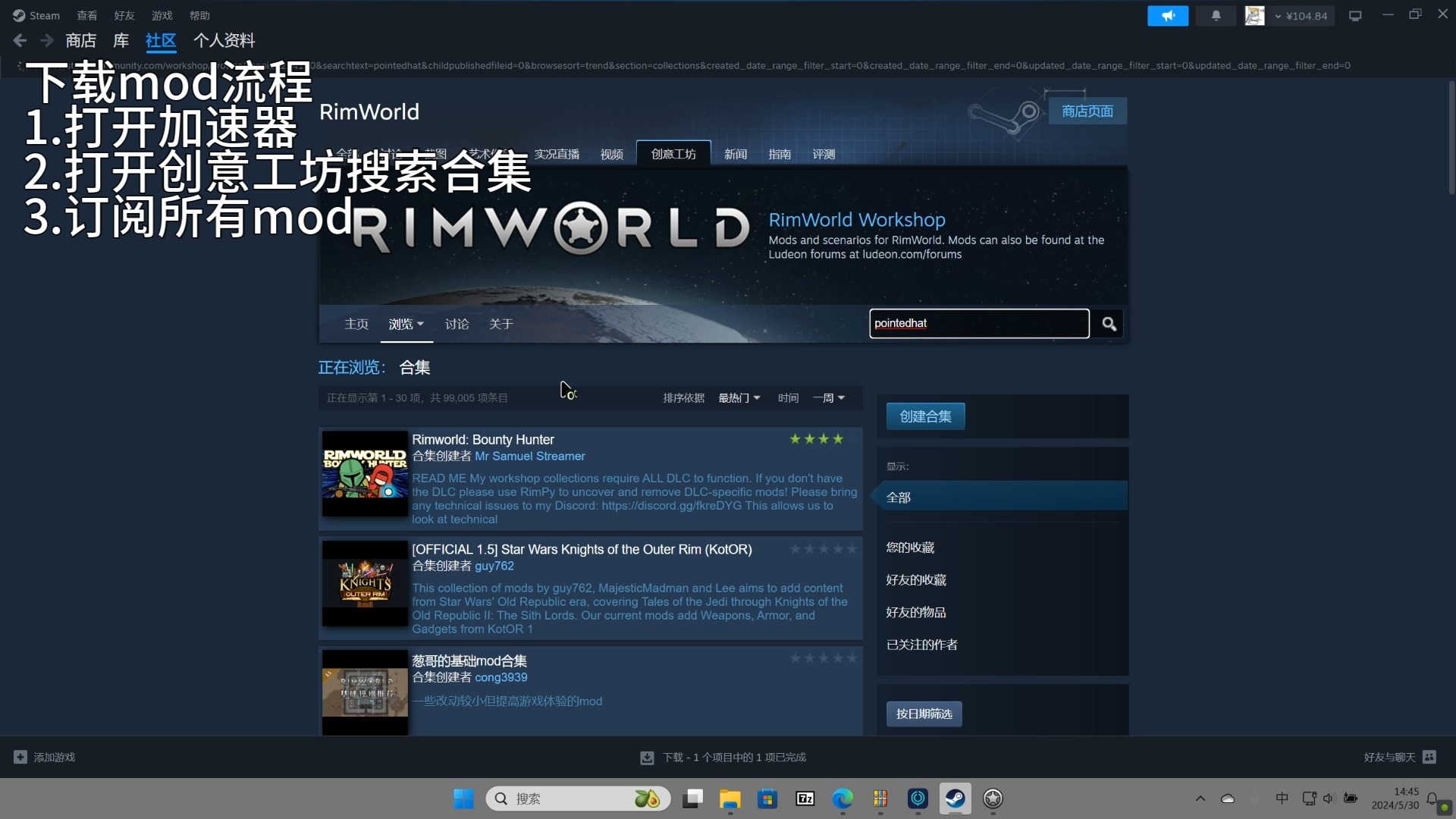Enable the 好友的收藏 filter
Viewport: 1456px width, 819px height.
click(916, 579)
